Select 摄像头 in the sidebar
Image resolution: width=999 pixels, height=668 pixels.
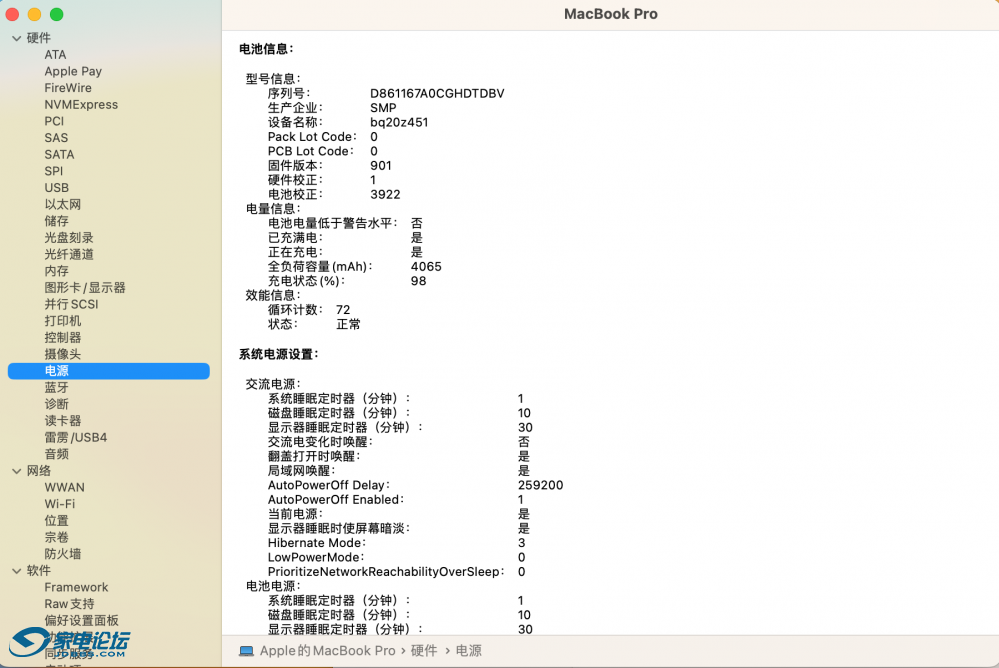(62, 354)
